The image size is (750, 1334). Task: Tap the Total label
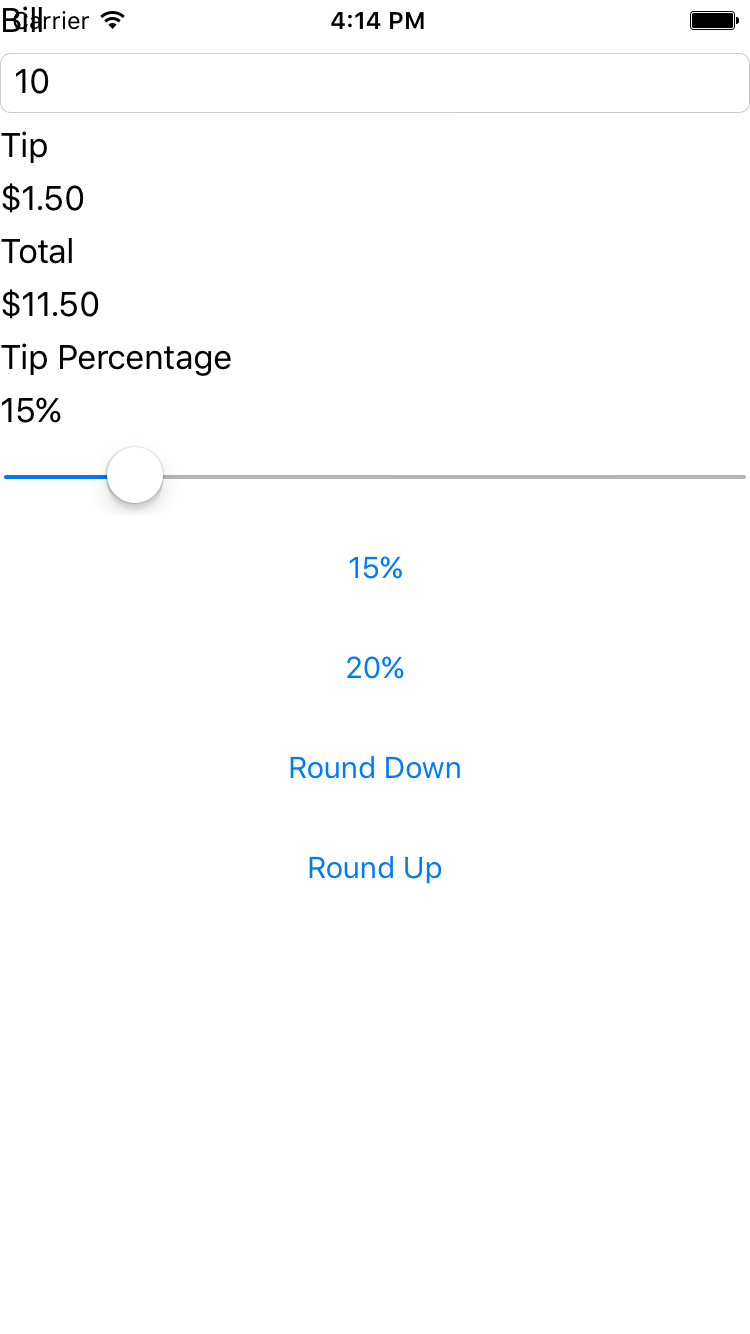(38, 251)
